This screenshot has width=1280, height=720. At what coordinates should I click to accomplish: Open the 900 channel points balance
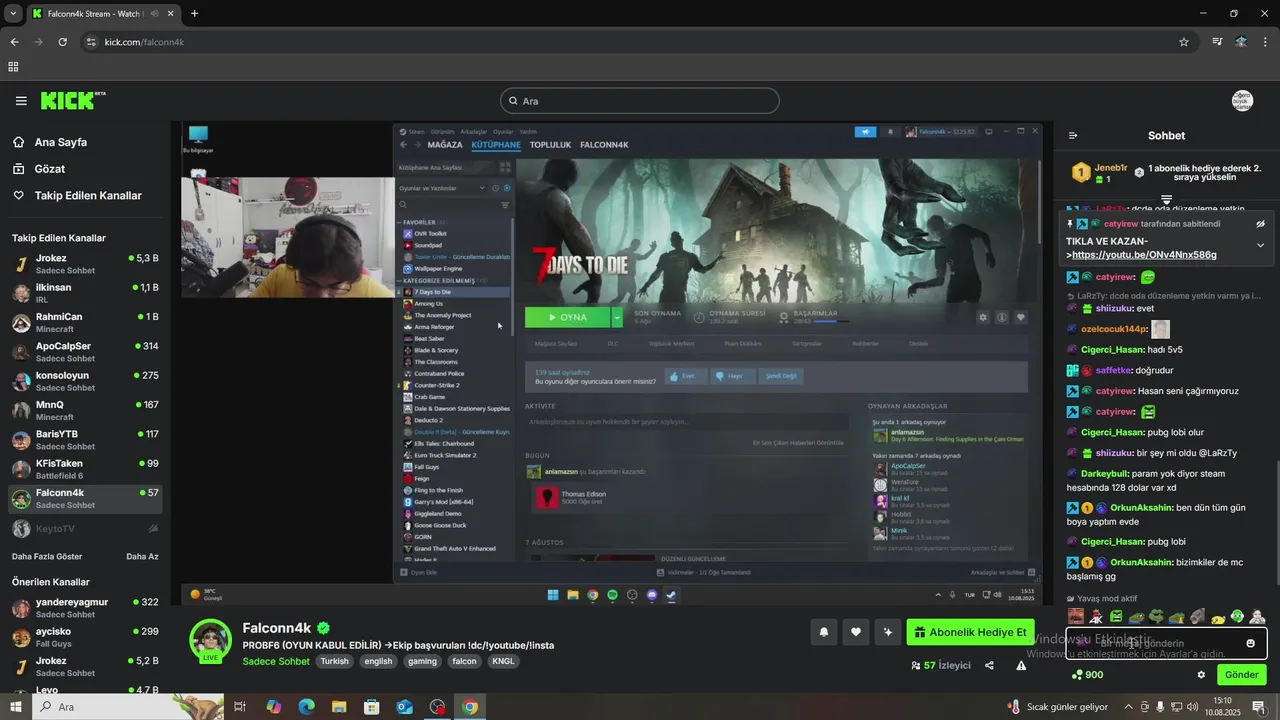1088,675
